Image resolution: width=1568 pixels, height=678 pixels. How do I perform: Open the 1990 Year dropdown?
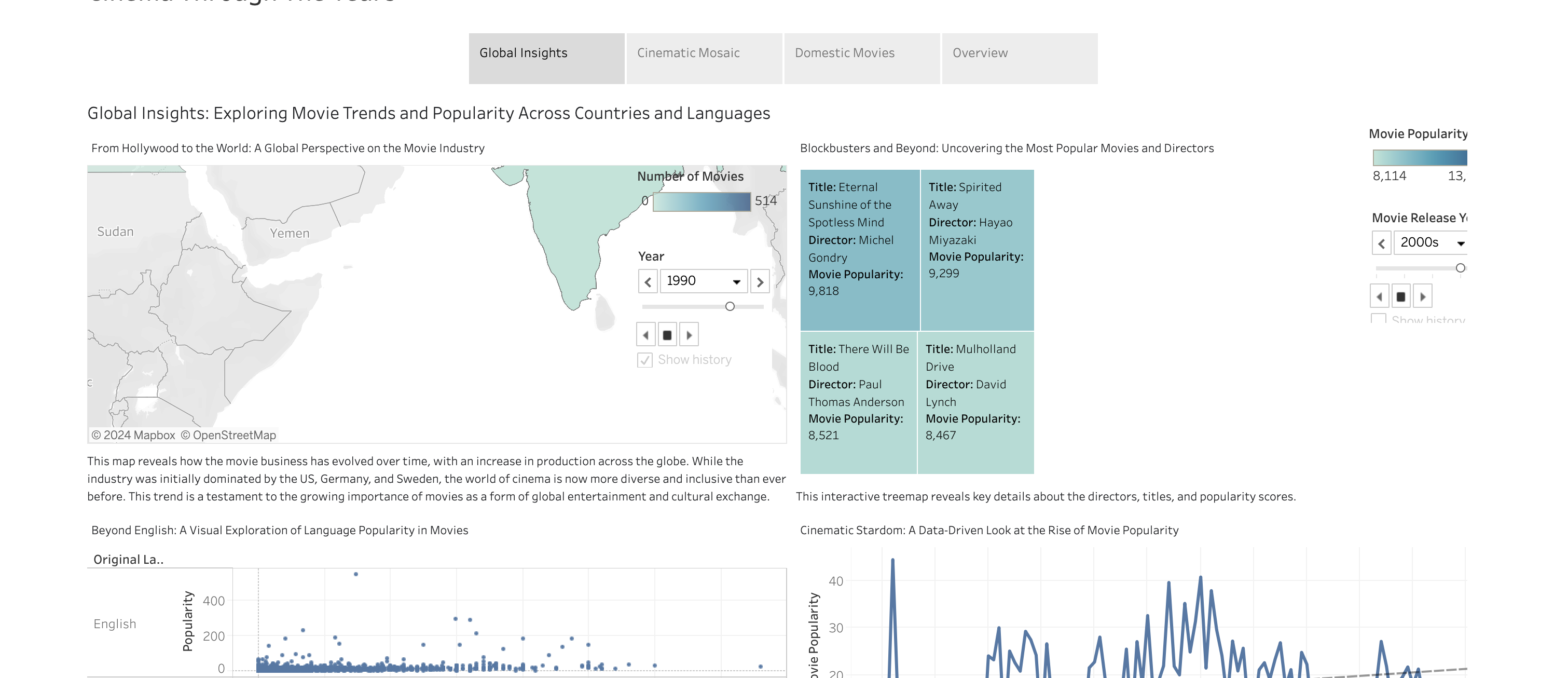click(704, 281)
